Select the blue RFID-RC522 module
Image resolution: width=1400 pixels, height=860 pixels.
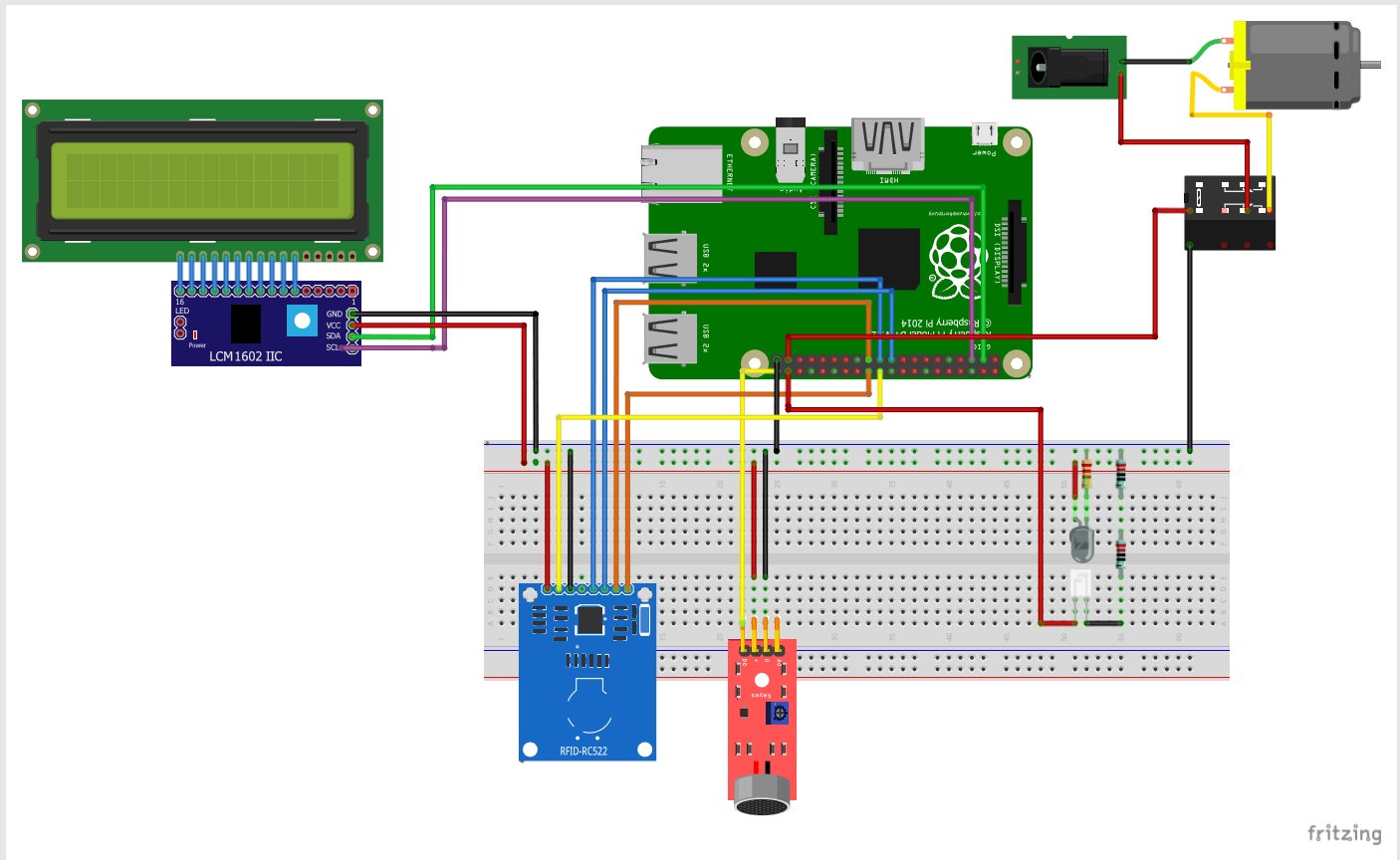(587, 672)
